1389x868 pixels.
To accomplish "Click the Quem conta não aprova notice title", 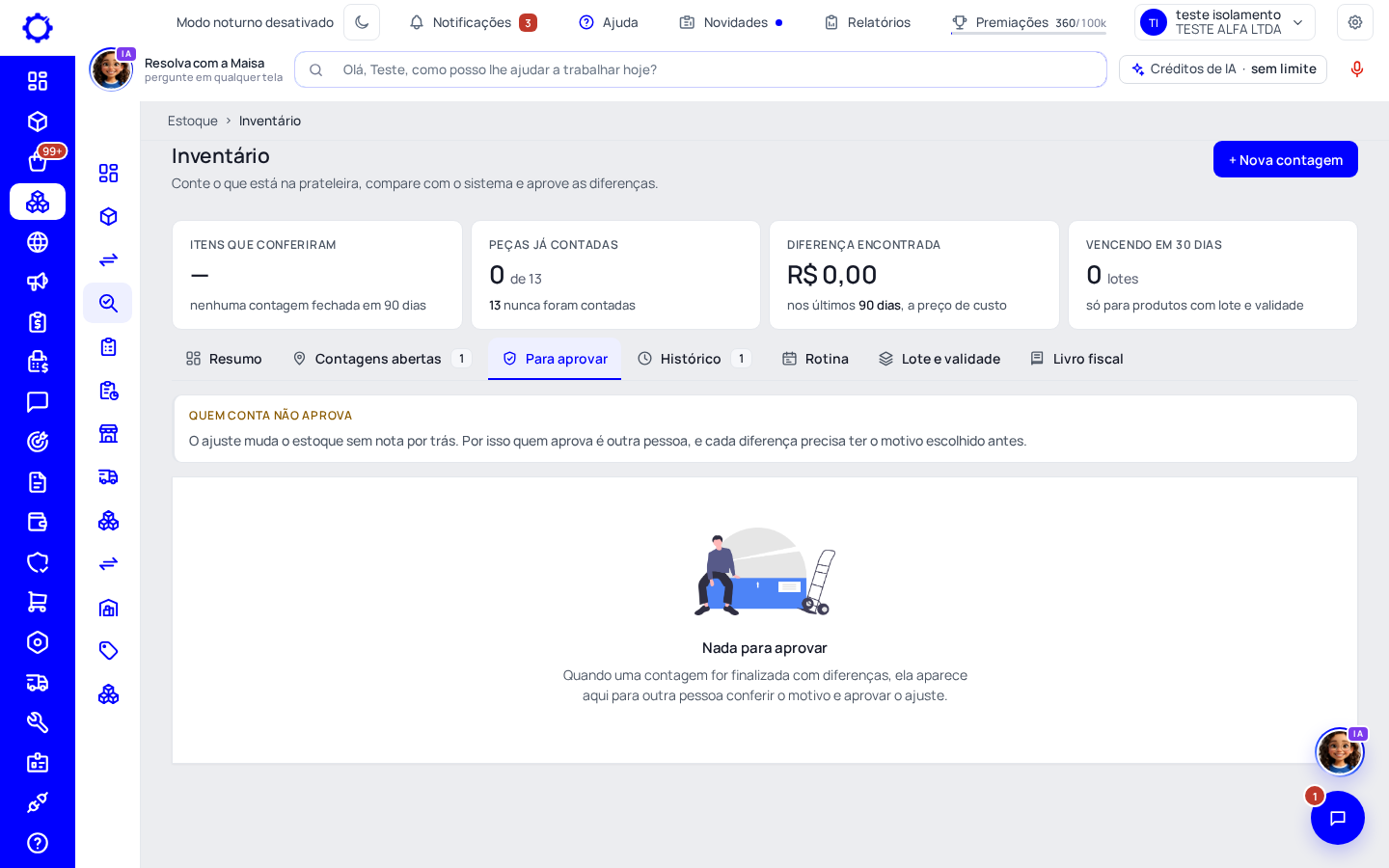I will (270, 416).
